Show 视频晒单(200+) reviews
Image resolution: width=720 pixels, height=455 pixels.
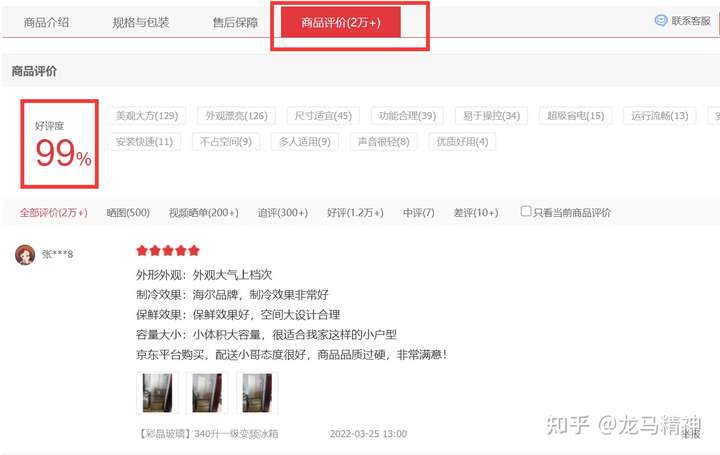click(x=203, y=213)
